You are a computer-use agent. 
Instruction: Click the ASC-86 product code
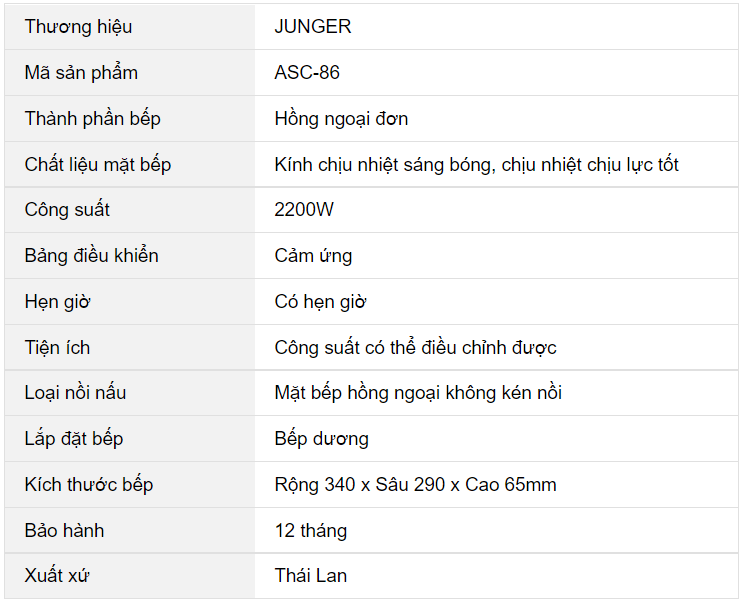coord(307,73)
